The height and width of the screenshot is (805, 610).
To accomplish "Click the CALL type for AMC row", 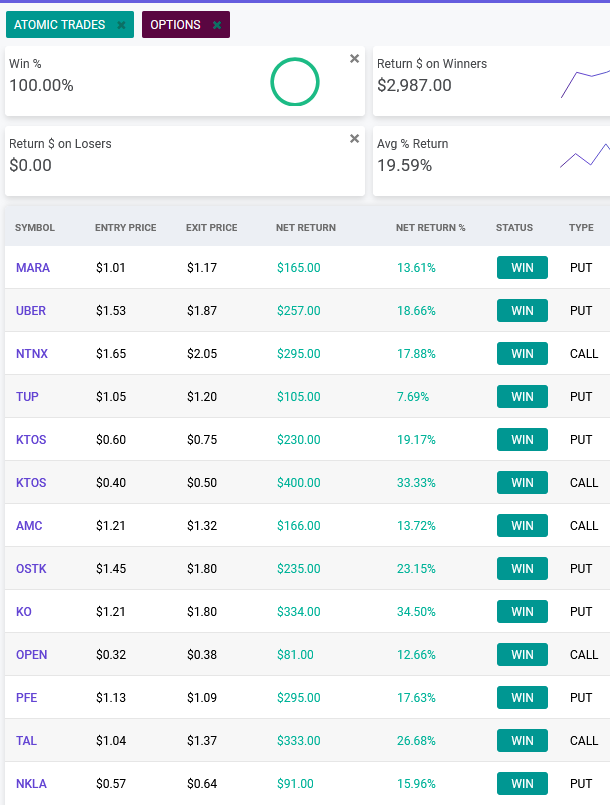I will pyautogui.click(x=584, y=526).
